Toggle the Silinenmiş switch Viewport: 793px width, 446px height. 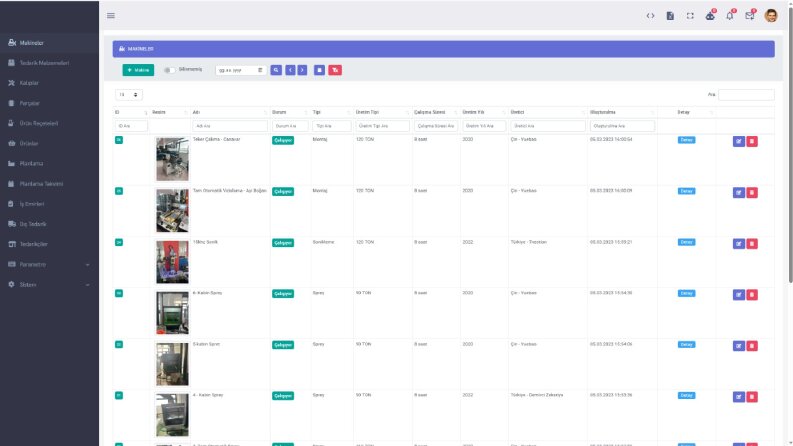(169, 70)
